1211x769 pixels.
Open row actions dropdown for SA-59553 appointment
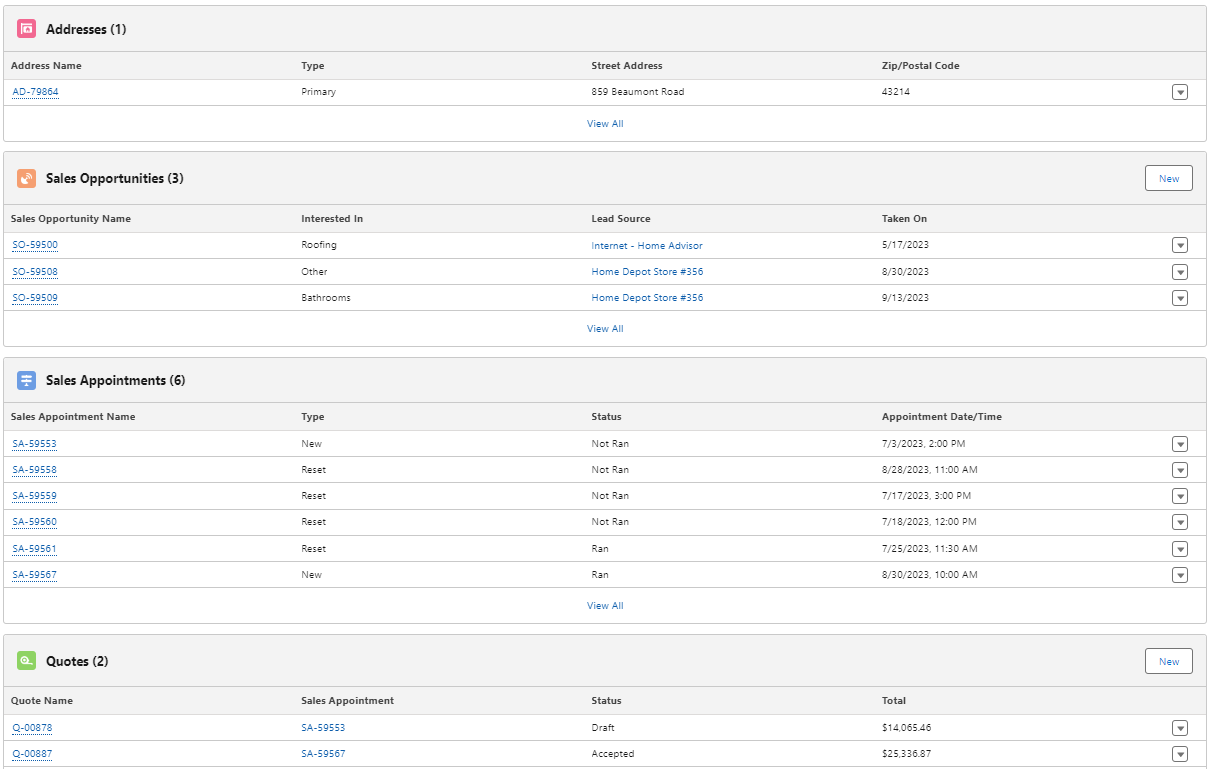(1180, 444)
